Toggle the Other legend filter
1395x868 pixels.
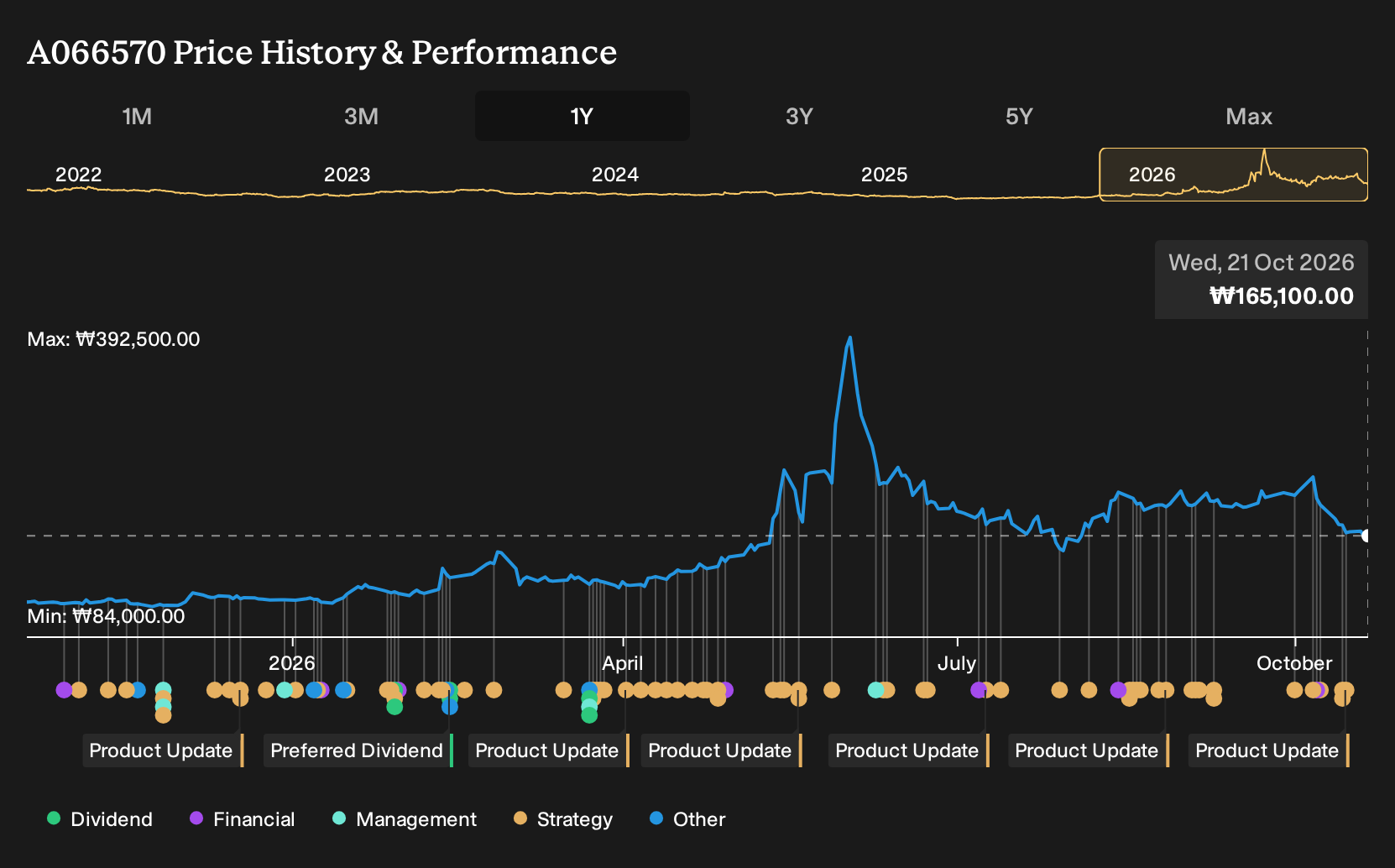pyautogui.click(x=687, y=819)
